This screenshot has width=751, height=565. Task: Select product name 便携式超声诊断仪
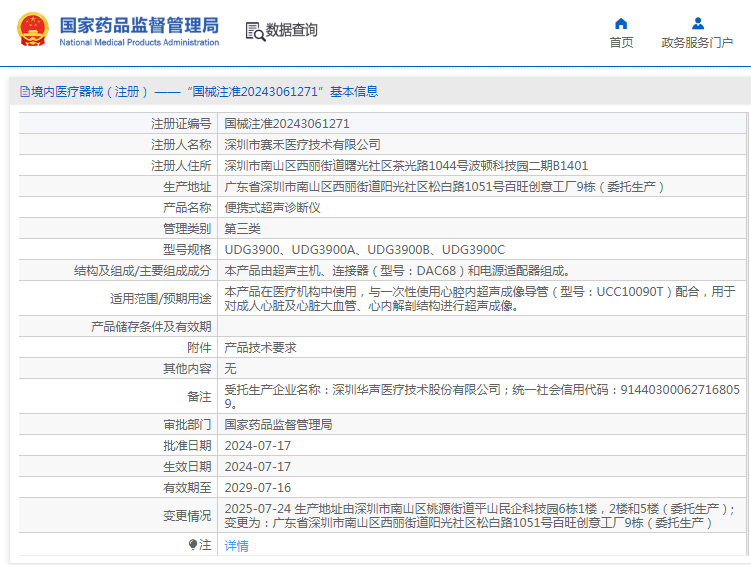(273, 208)
